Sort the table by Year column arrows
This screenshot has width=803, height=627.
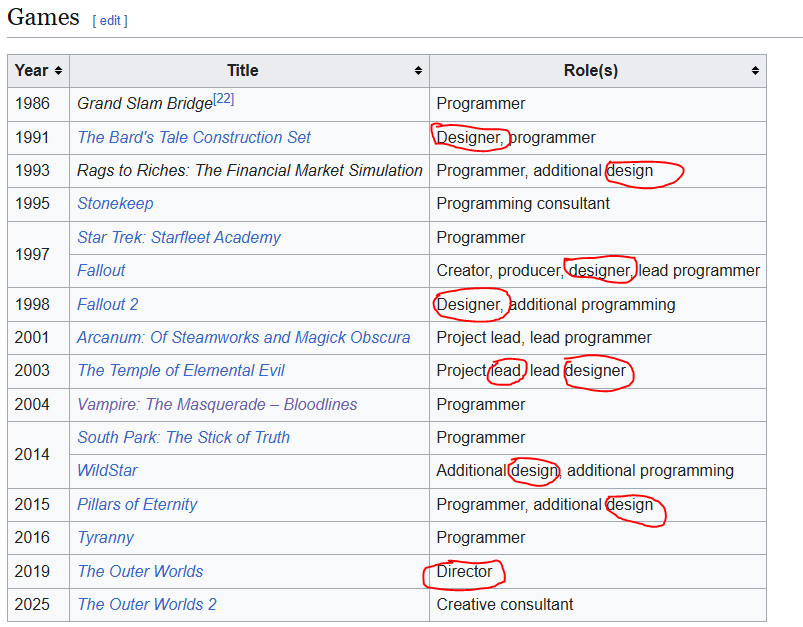(58, 71)
